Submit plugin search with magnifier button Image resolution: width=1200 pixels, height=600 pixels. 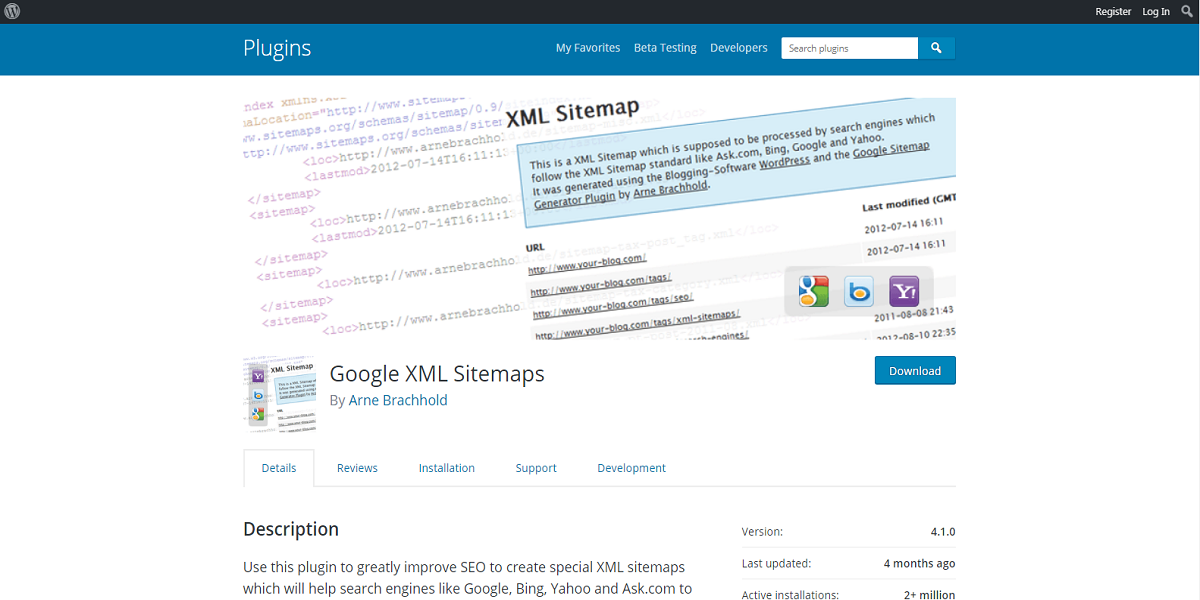tap(937, 48)
